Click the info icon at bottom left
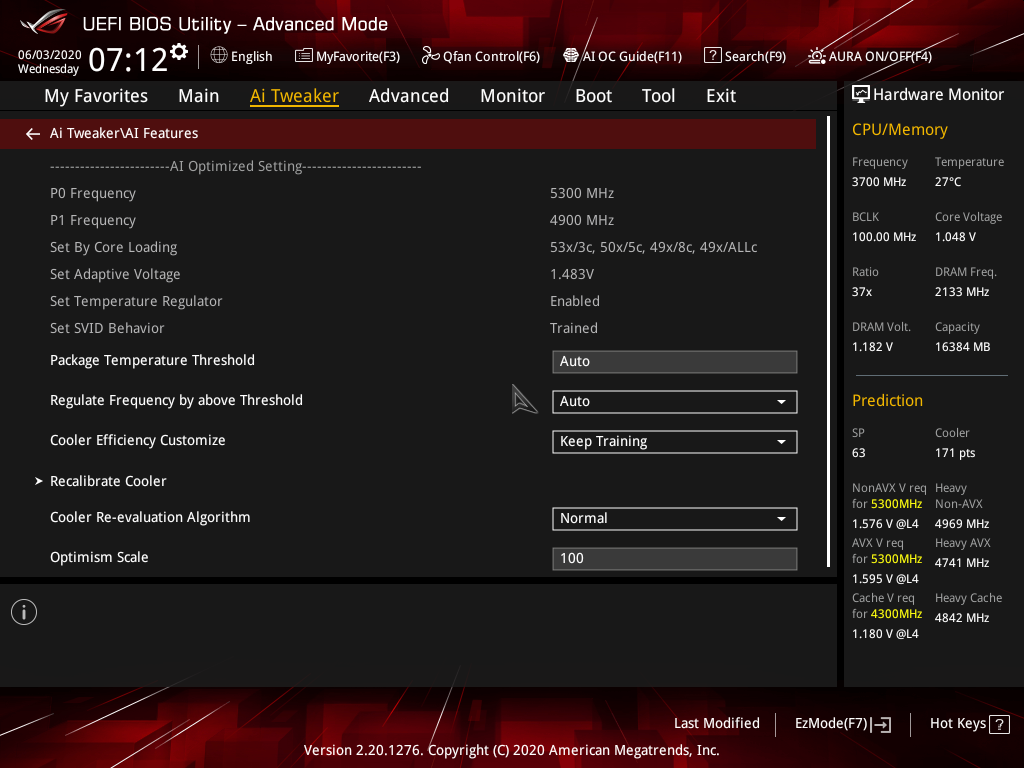The width and height of the screenshot is (1024, 768). pos(23,611)
